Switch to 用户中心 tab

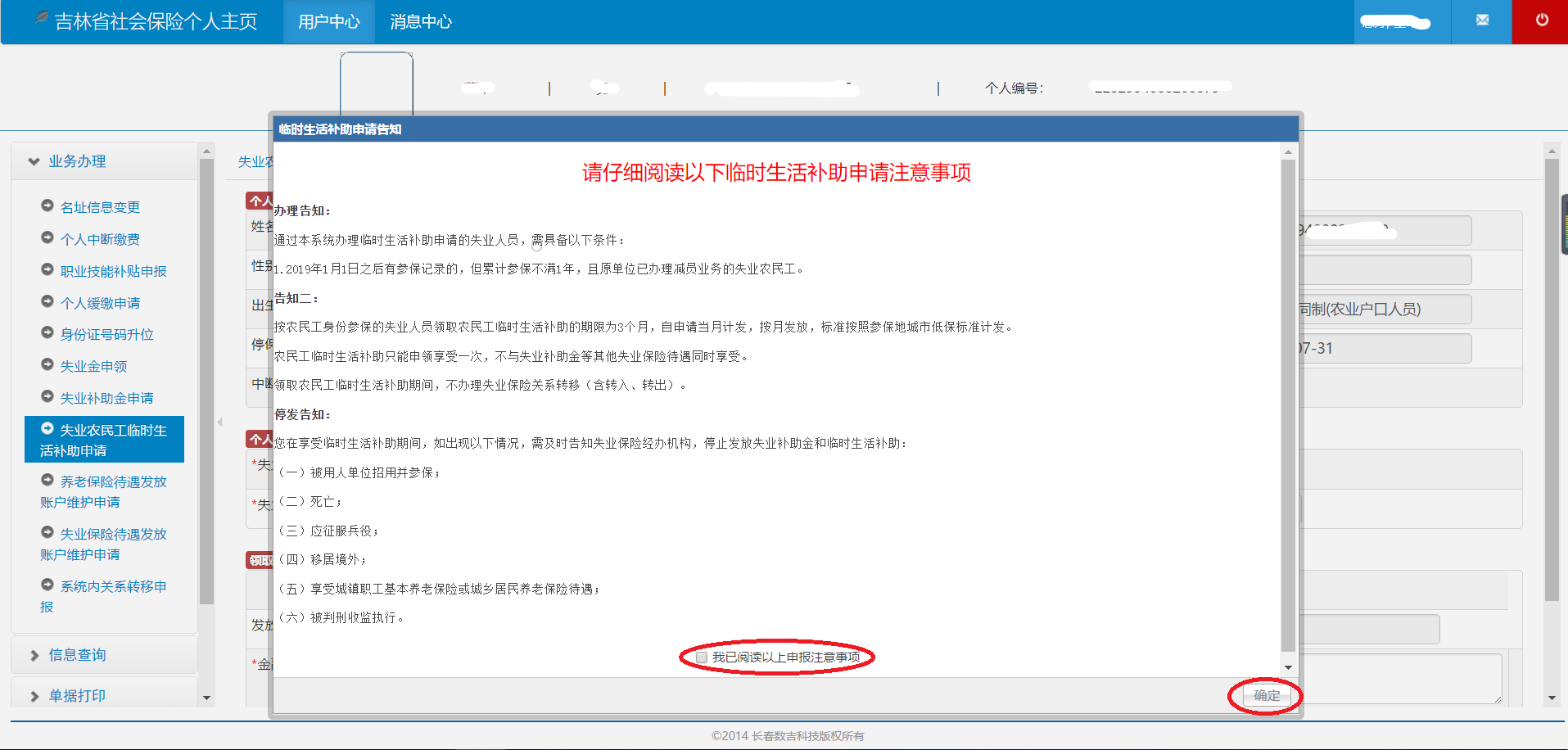pyautogui.click(x=328, y=22)
